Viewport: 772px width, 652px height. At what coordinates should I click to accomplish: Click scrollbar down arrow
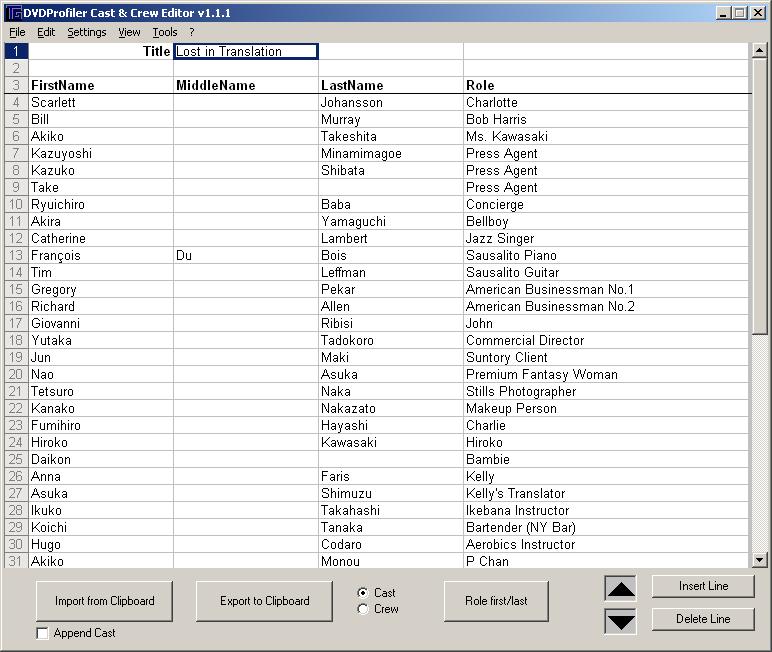click(x=760, y=560)
